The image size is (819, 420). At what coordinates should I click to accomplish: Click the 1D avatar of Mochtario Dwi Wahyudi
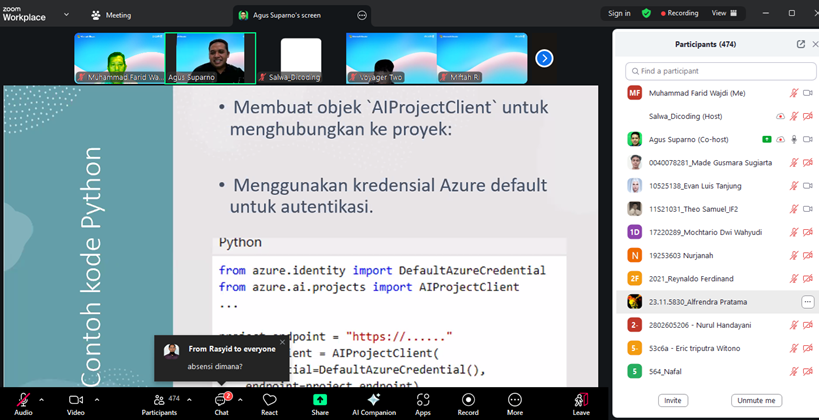point(634,232)
